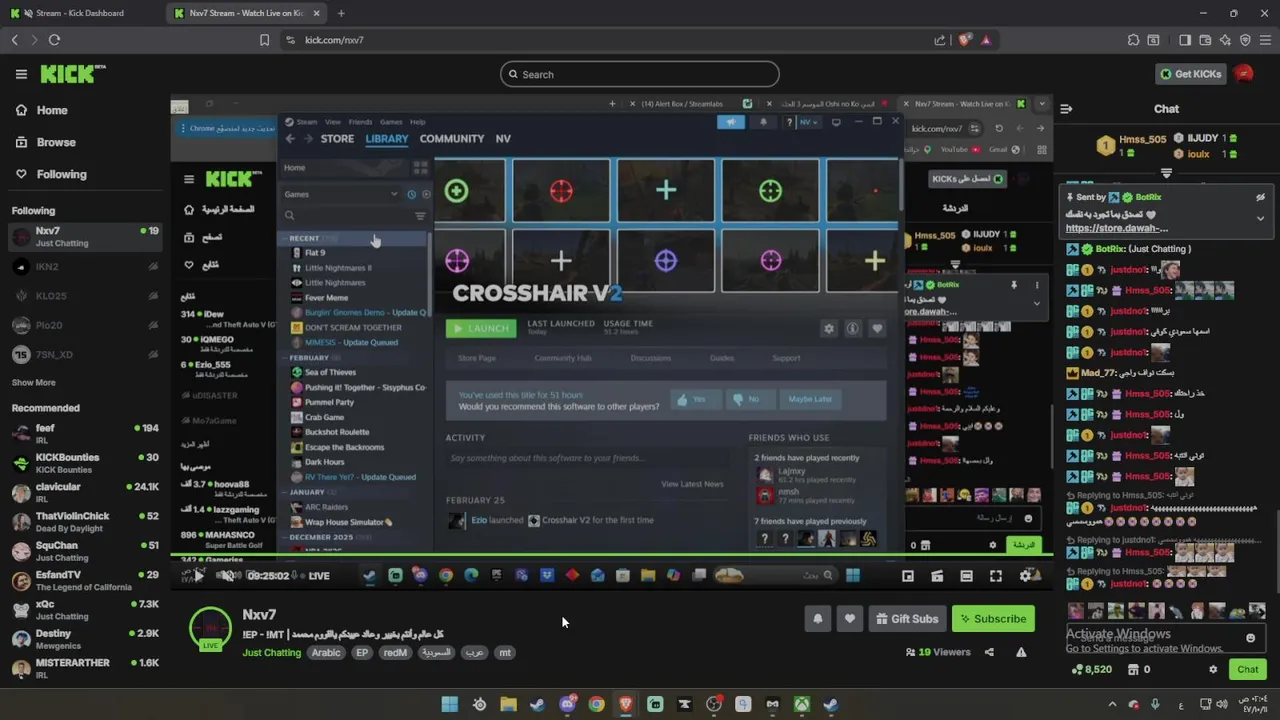Viewport: 1280px width, 720px height.
Task: Open the Just Chatting category link
Action: pyautogui.click(x=271, y=653)
